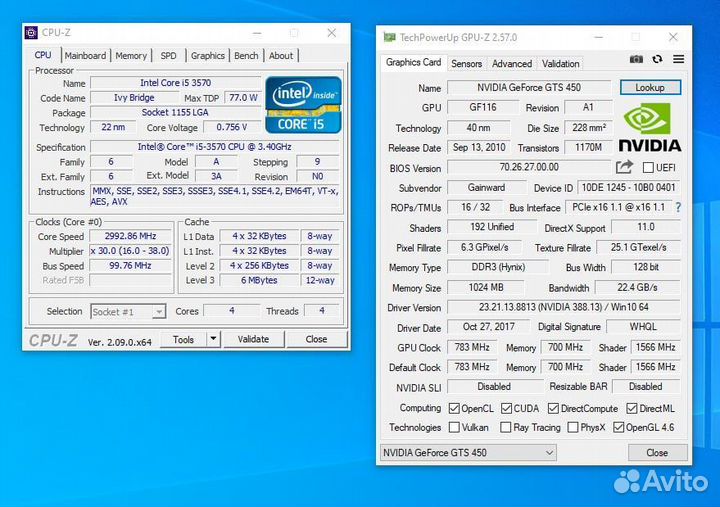Toggle the Ray Tracing checkbox
This screenshot has width=720, height=507.
tap(506, 428)
